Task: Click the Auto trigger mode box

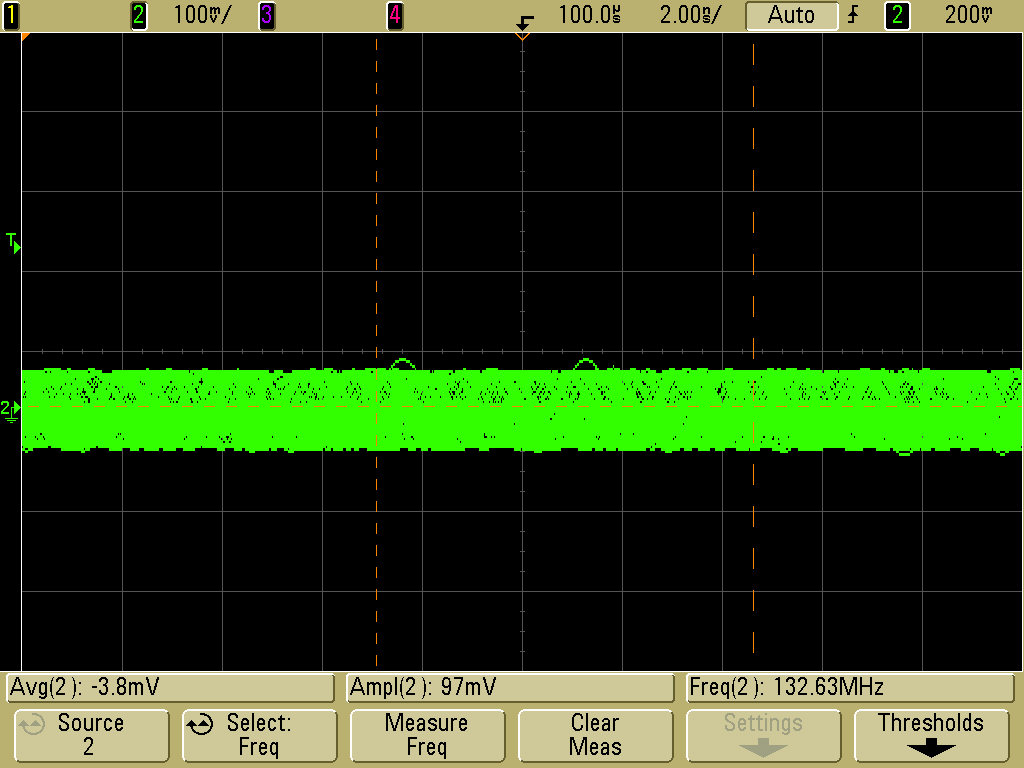Action: [x=792, y=15]
